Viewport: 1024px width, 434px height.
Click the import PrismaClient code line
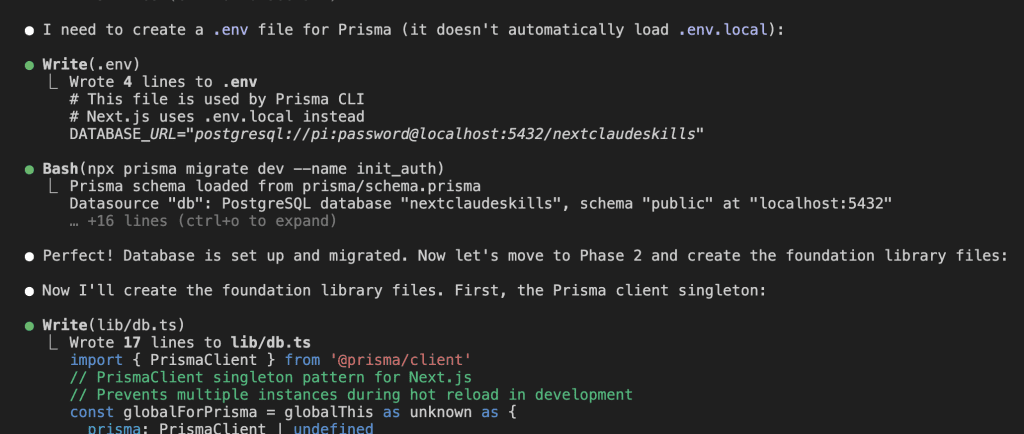pos(270,359)
